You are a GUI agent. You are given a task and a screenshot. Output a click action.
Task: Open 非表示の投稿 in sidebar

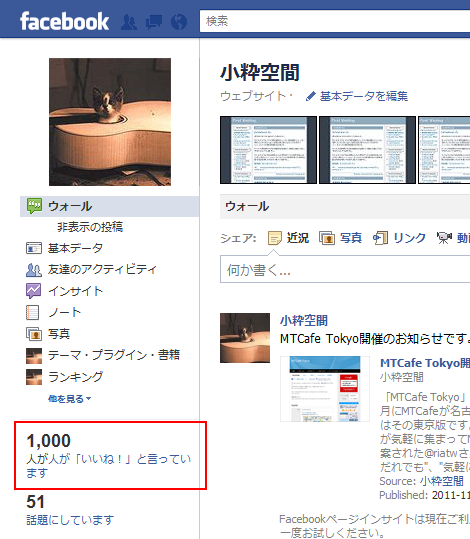pyautogui.click(x=90, y=227)
